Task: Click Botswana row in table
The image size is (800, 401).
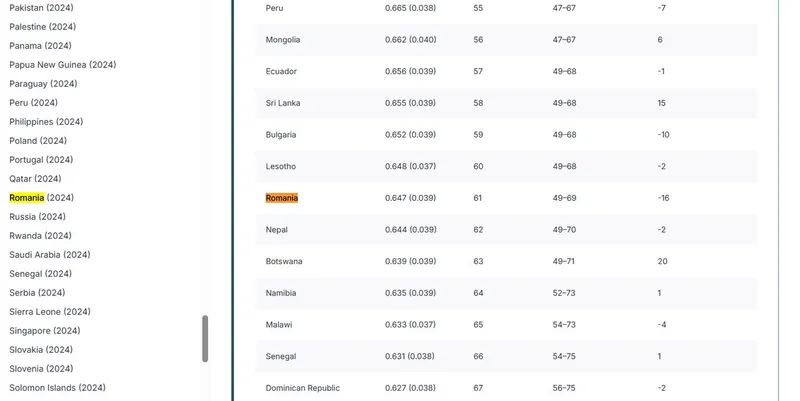Action: click(x=284, y=261)
